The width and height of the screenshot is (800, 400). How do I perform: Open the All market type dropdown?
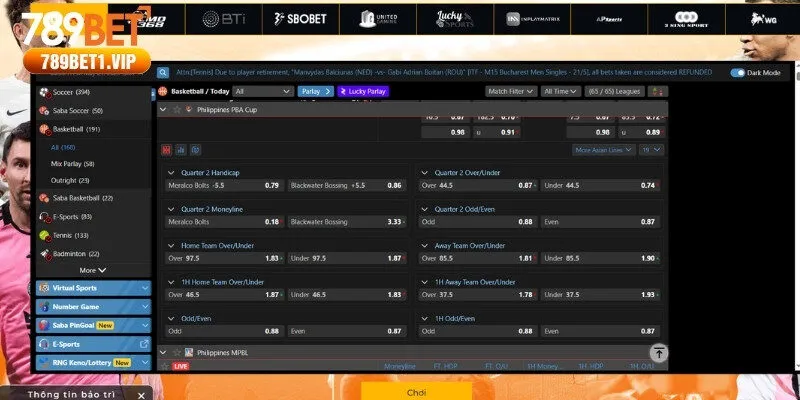click(263, 91)
